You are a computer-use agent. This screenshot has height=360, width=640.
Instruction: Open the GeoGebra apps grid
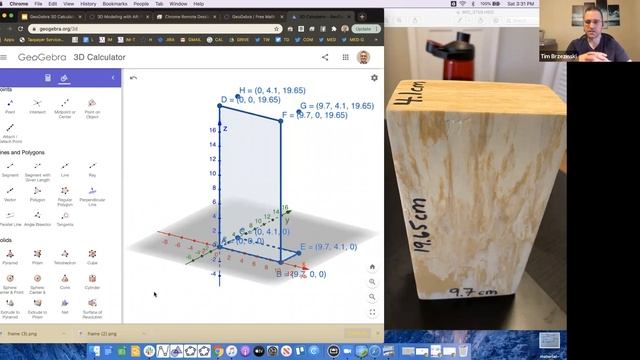pyautogui.click(x=345, y=57)
